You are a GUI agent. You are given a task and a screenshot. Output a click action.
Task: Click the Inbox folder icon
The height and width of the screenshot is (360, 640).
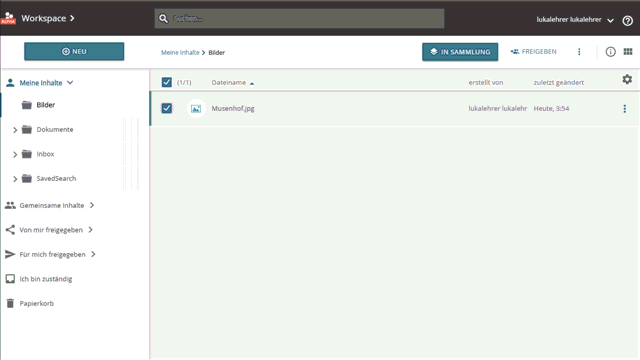(x=27, y=154)
